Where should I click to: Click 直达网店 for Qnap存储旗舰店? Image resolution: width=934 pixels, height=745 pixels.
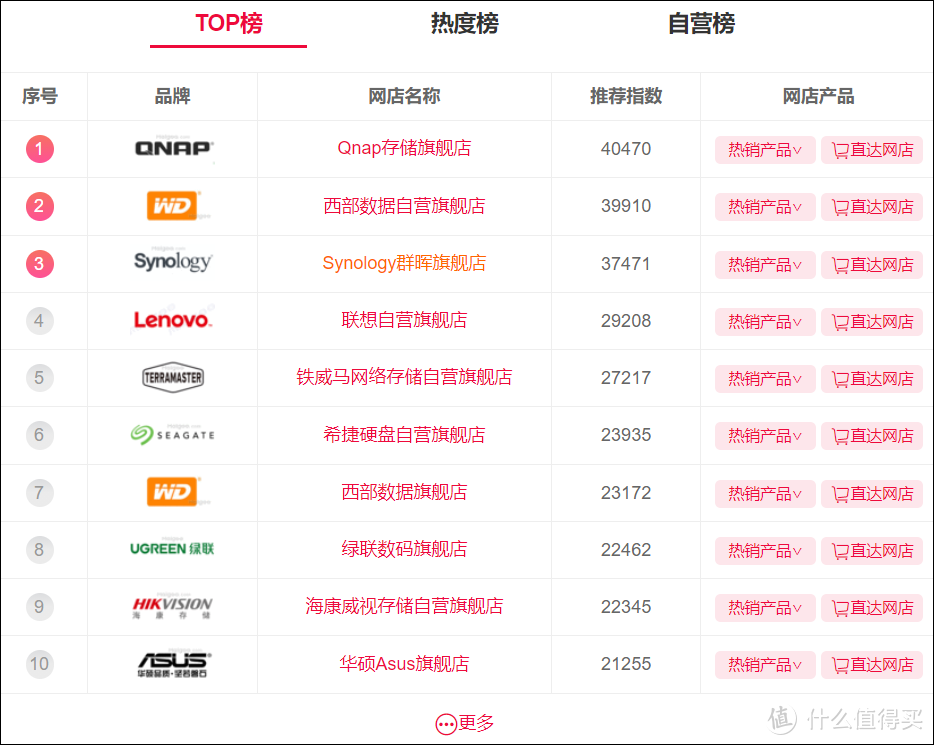click(x=872, y=150)
